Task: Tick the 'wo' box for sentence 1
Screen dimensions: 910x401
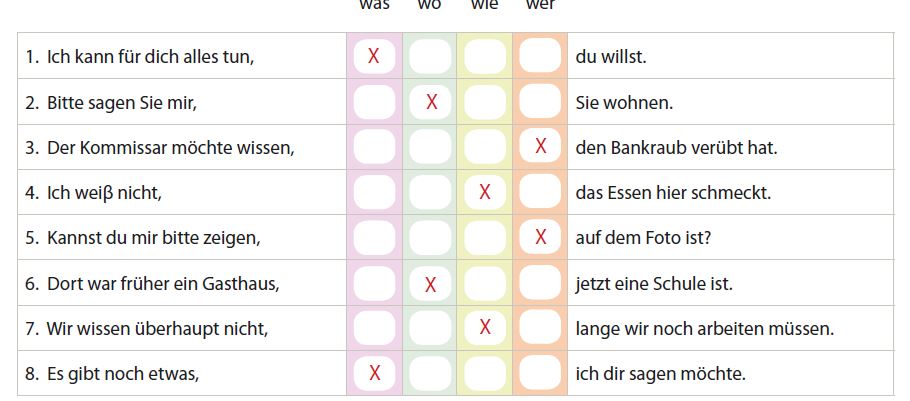Action: (x=430, y=56)
